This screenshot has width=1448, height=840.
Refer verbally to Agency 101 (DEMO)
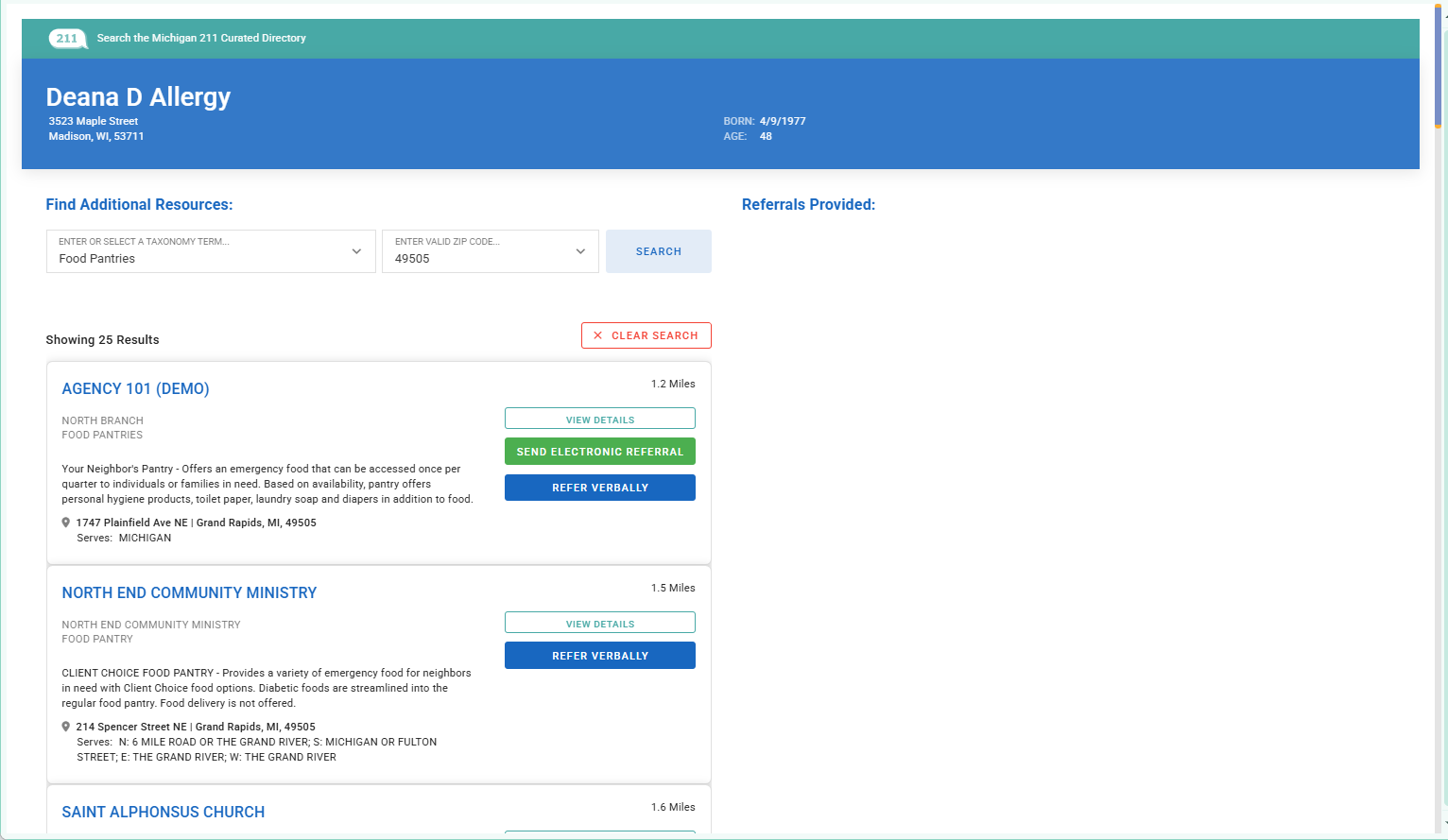click(x=599, y=488)
